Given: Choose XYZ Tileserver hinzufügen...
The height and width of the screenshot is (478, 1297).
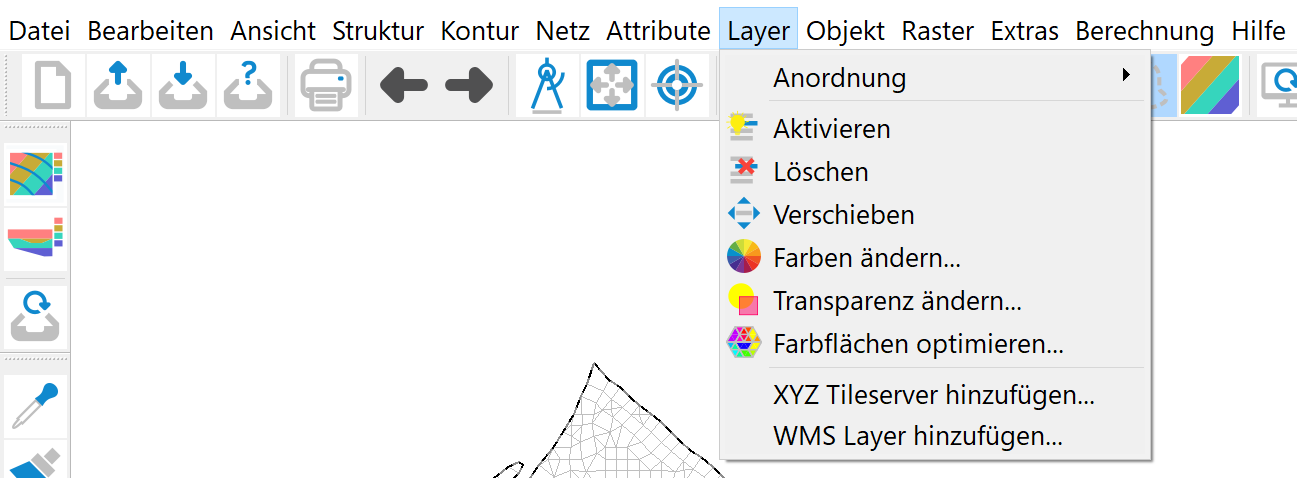Looking at the screenshot, I should coord(936,394).
